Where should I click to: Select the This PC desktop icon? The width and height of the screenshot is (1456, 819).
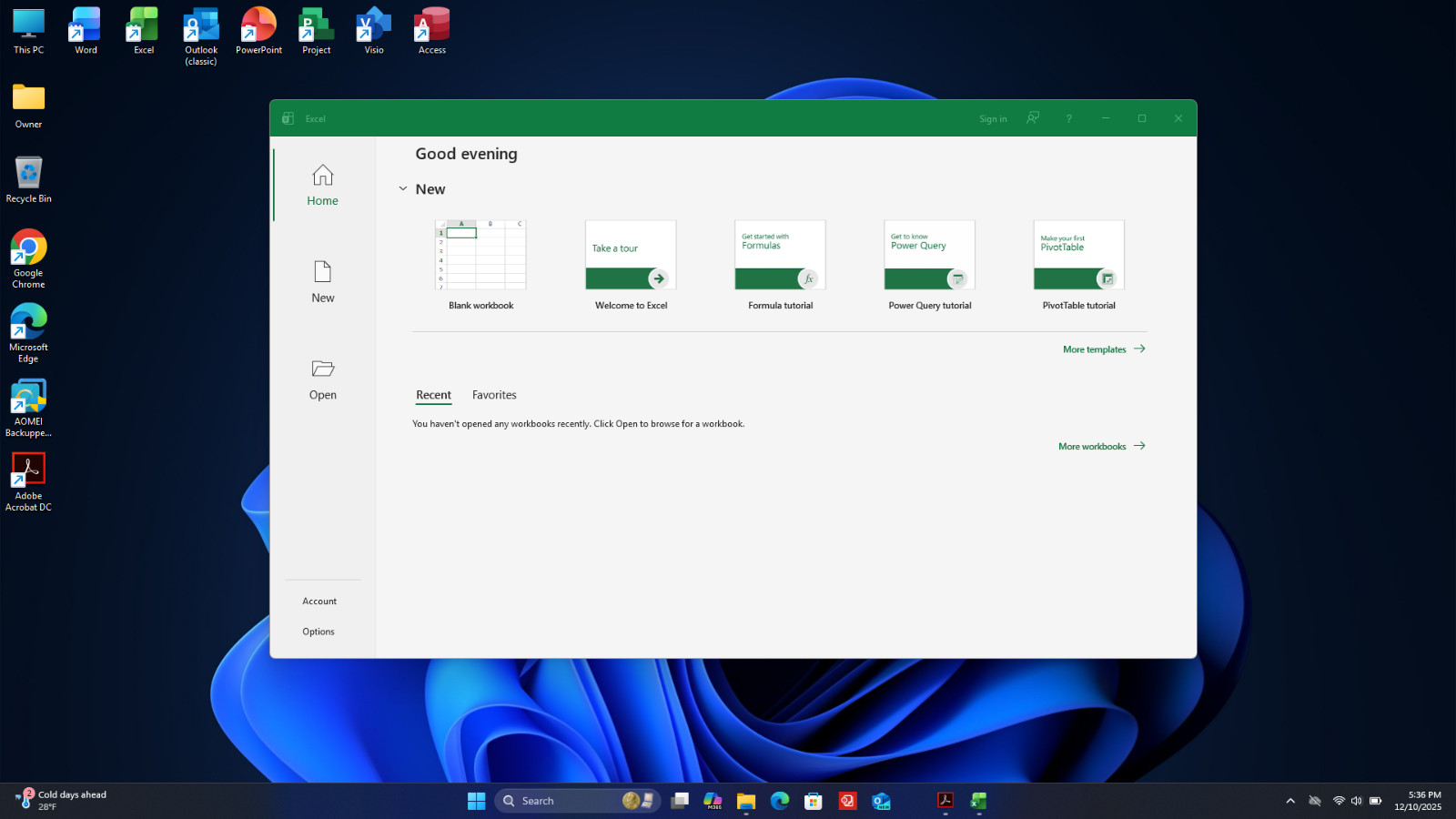(28, 32)
